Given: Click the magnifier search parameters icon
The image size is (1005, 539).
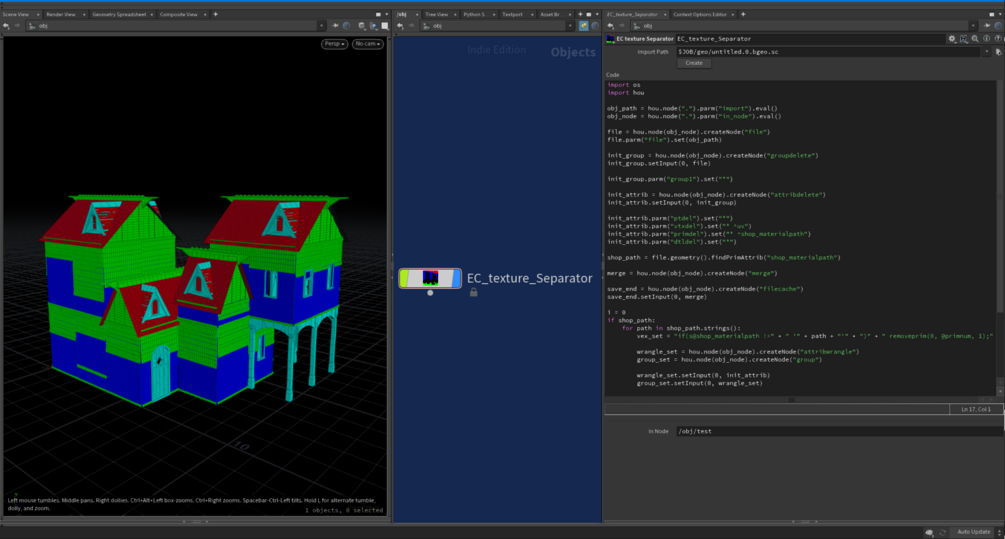Looking at the screenshot, I should (975, 39).
